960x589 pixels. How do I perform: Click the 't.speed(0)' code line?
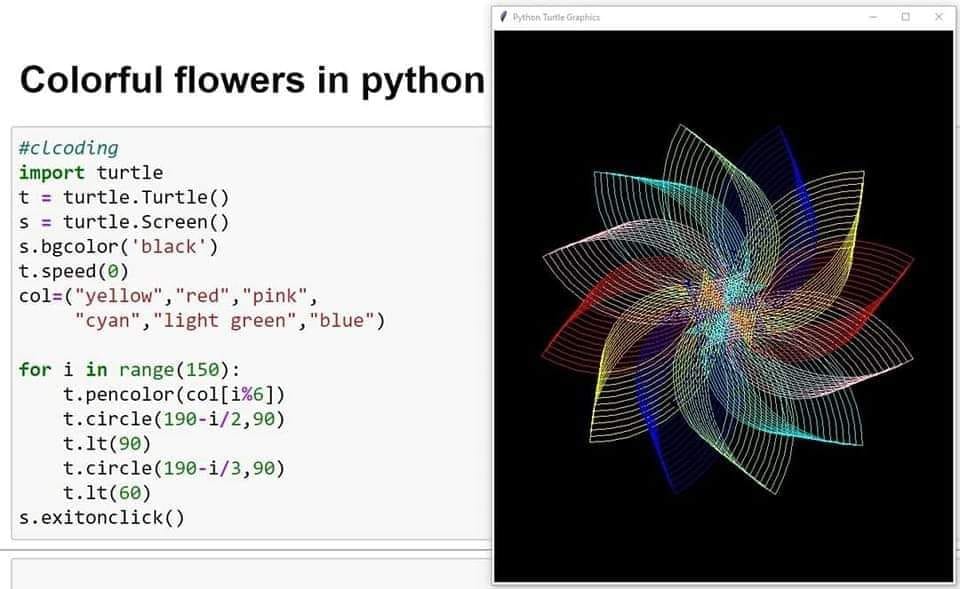[73, 271]
